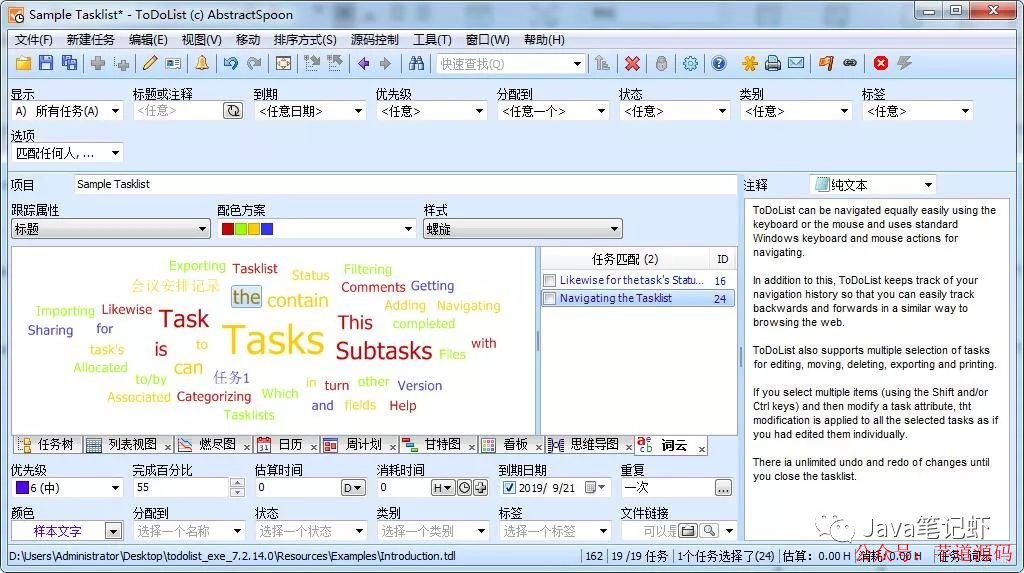Go forward with the grey right arrow

385,63
